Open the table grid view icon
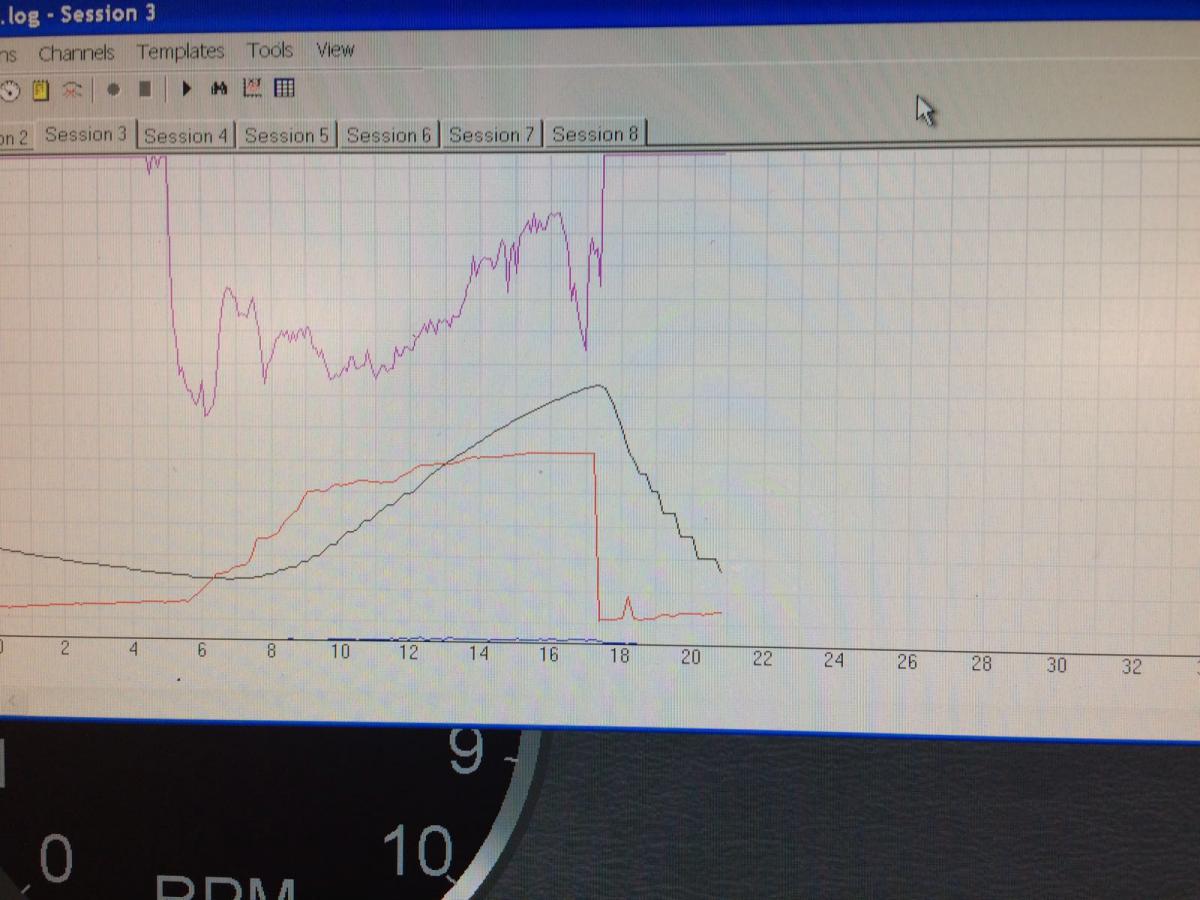Viewport: 1200px width, 900px height. [x=284, y=88]
